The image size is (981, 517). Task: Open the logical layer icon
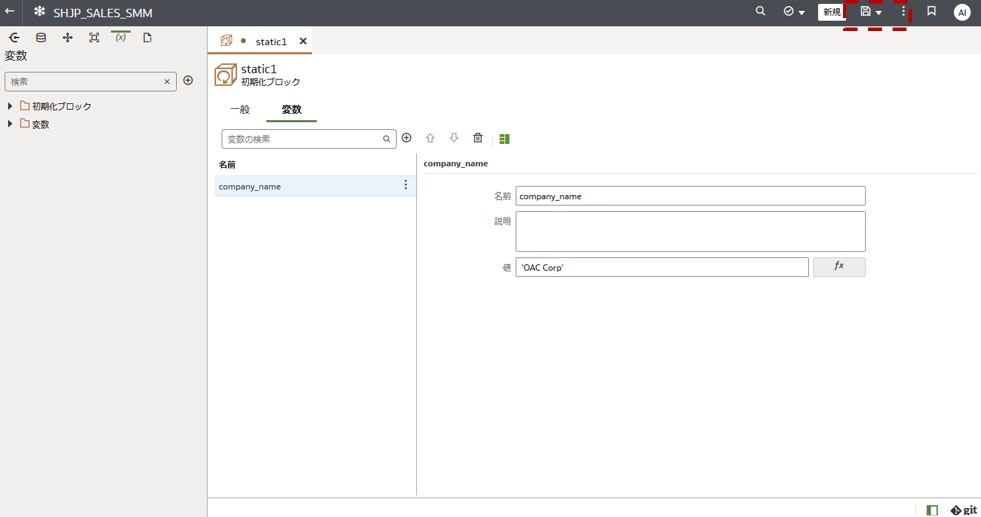[68, 38]
